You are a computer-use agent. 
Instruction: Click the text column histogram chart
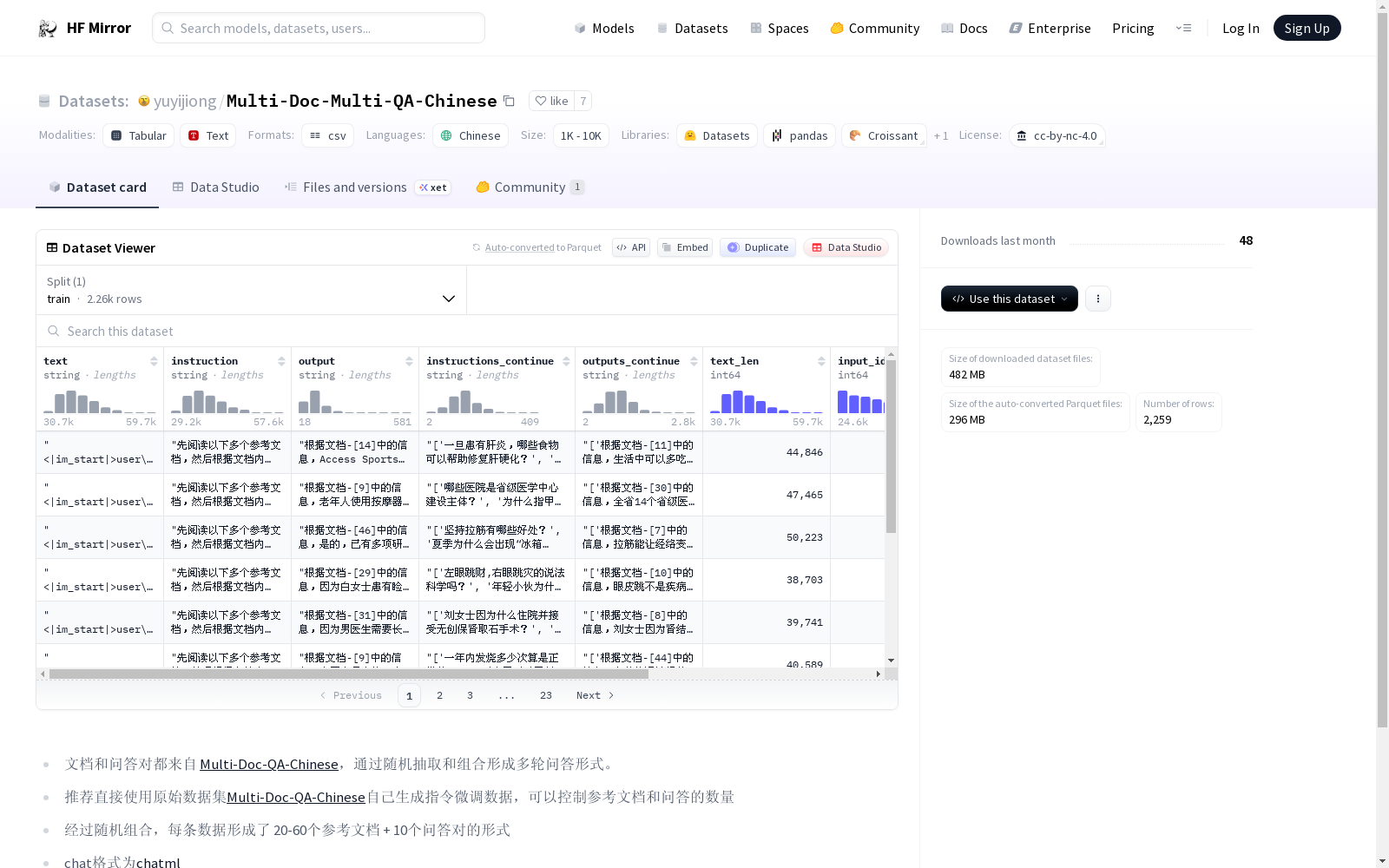coord(100,401)
